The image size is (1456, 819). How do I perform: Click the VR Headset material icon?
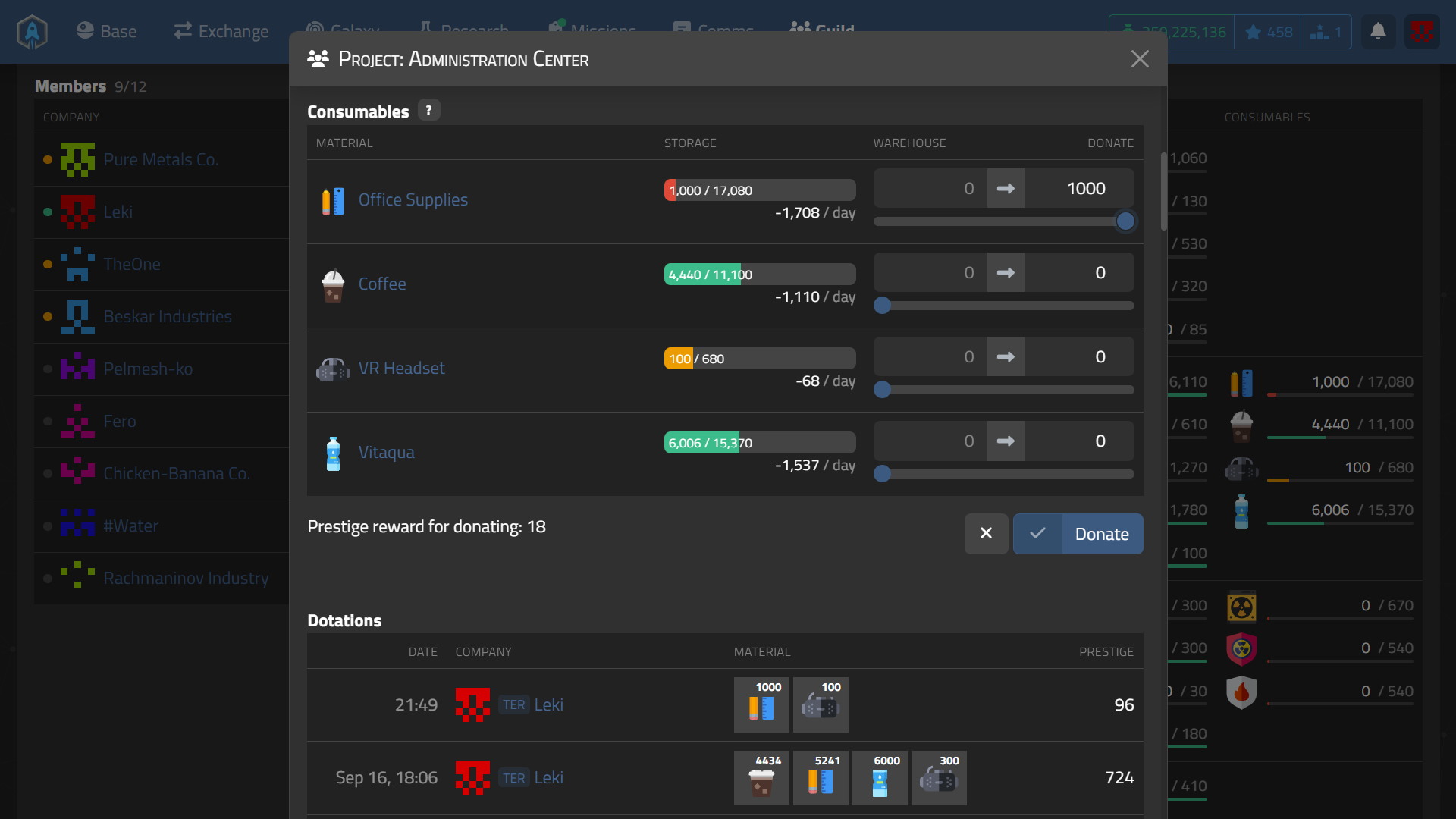[x=333, y=369]
